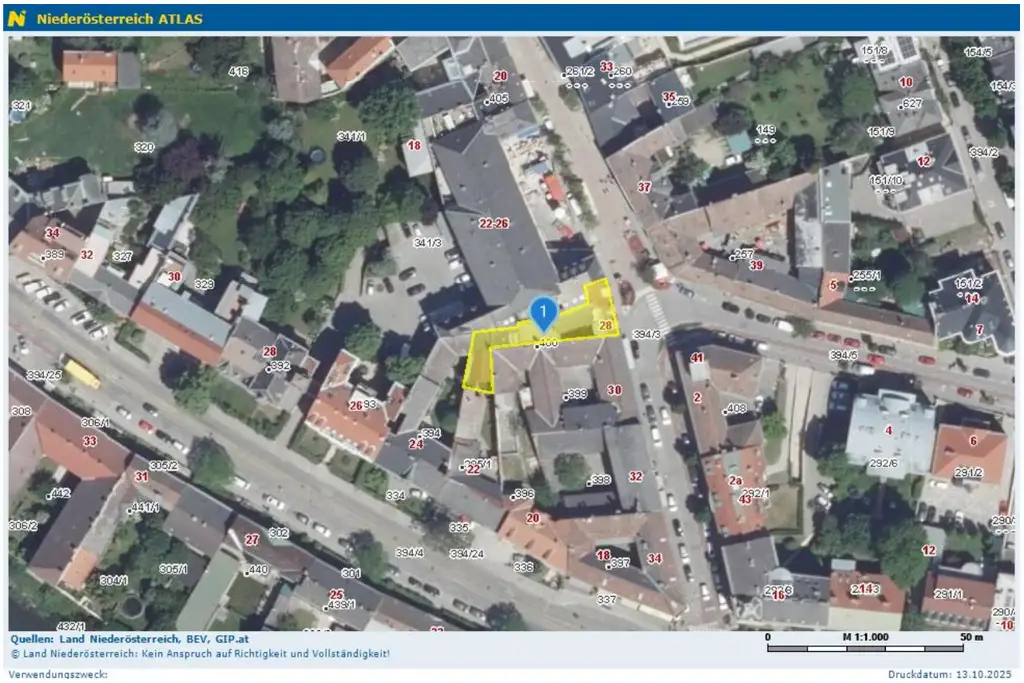Click the blue location pin numbered 1
This screenshot has height=683, width=1024.
[542, 314]
